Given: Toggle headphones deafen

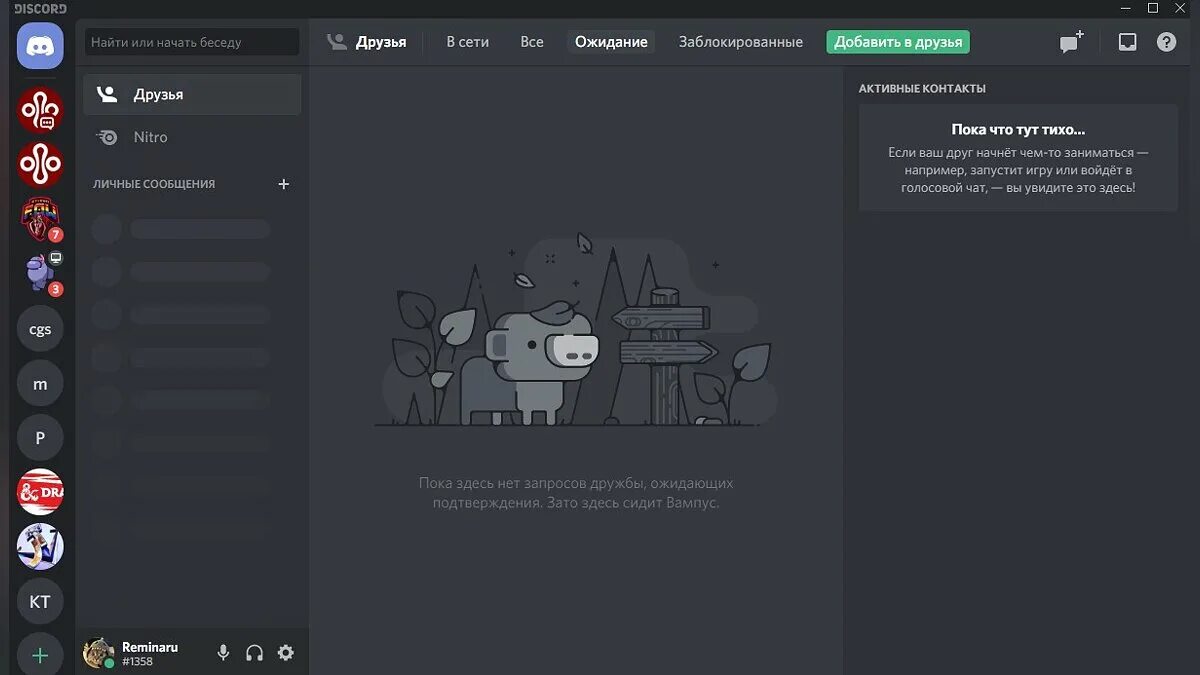Looking at the screenshot, I should (x=254, y=653).
